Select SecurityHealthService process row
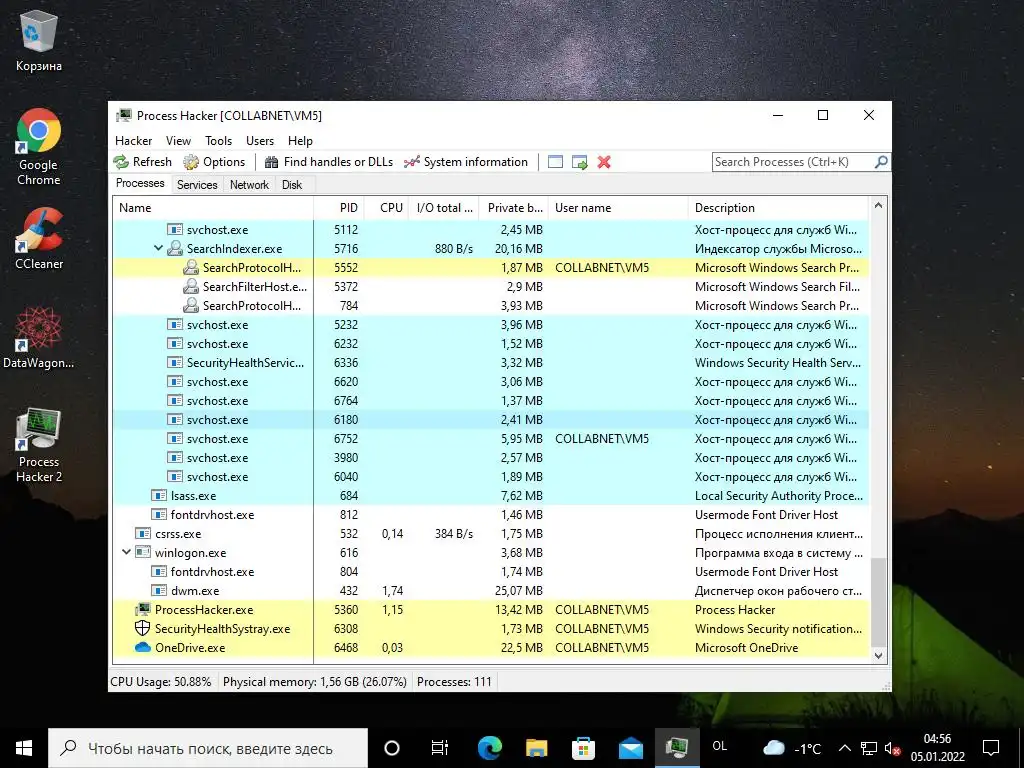This screenshot has width=1024, height=768. point(490,362)
